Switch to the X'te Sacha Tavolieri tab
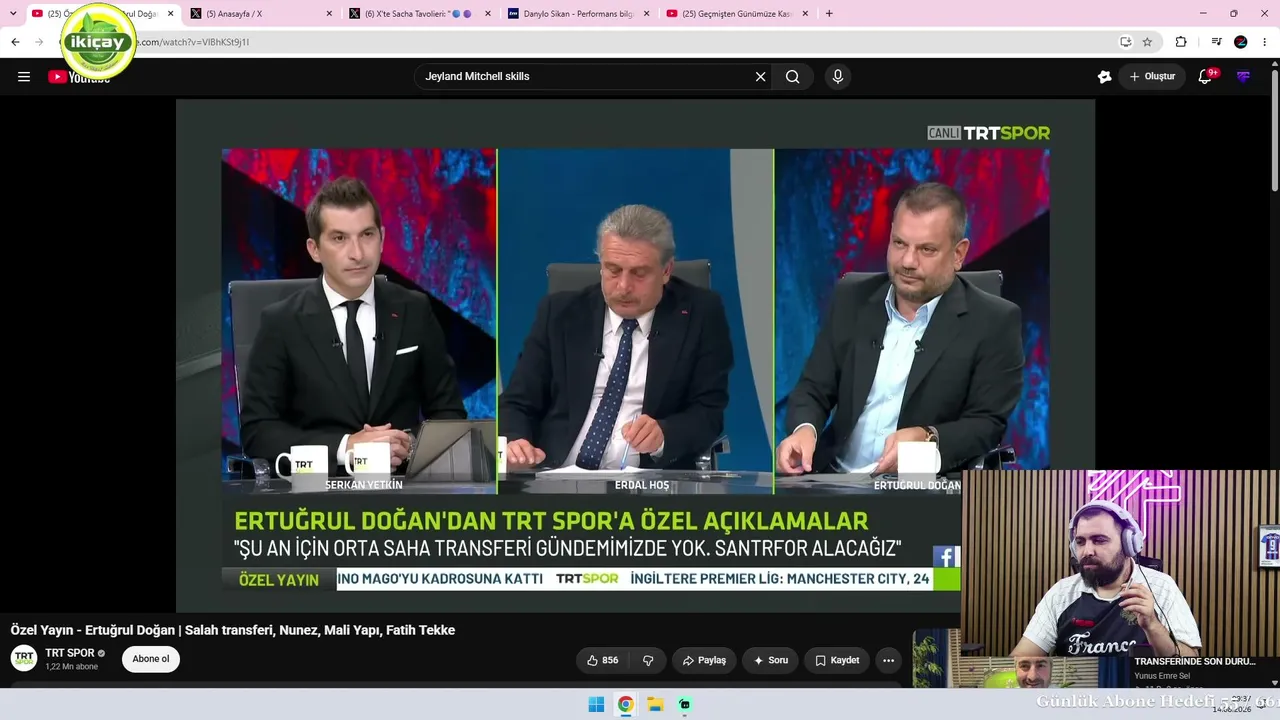The width and height of the screenshot is (1280, 720). point(420,14)
